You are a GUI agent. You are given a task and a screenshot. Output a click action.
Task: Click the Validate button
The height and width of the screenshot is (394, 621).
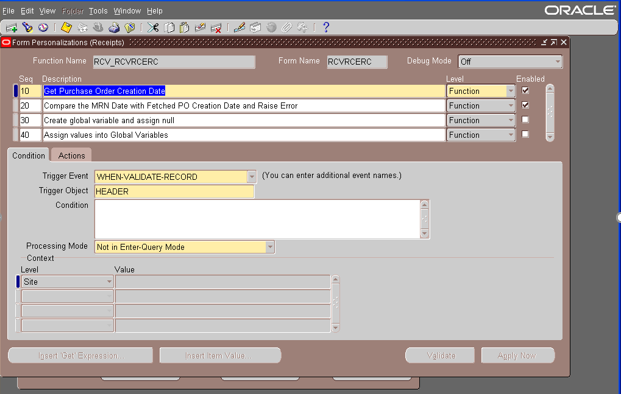(440, 356)
